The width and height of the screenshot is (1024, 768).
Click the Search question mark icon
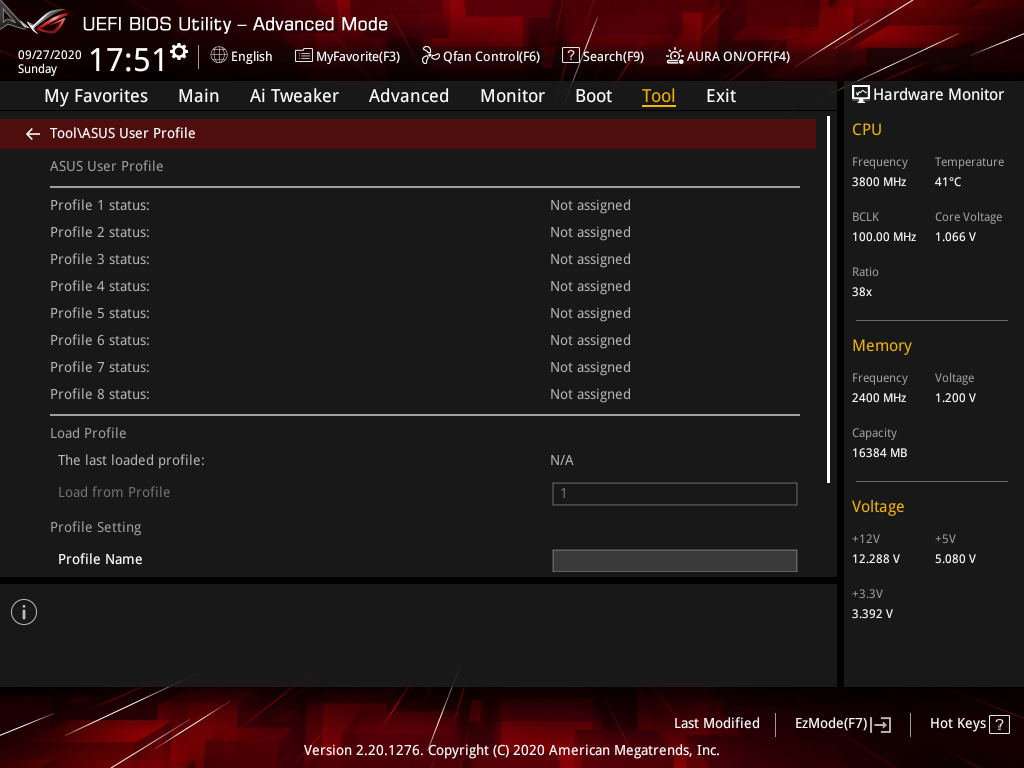click(570, 56)
